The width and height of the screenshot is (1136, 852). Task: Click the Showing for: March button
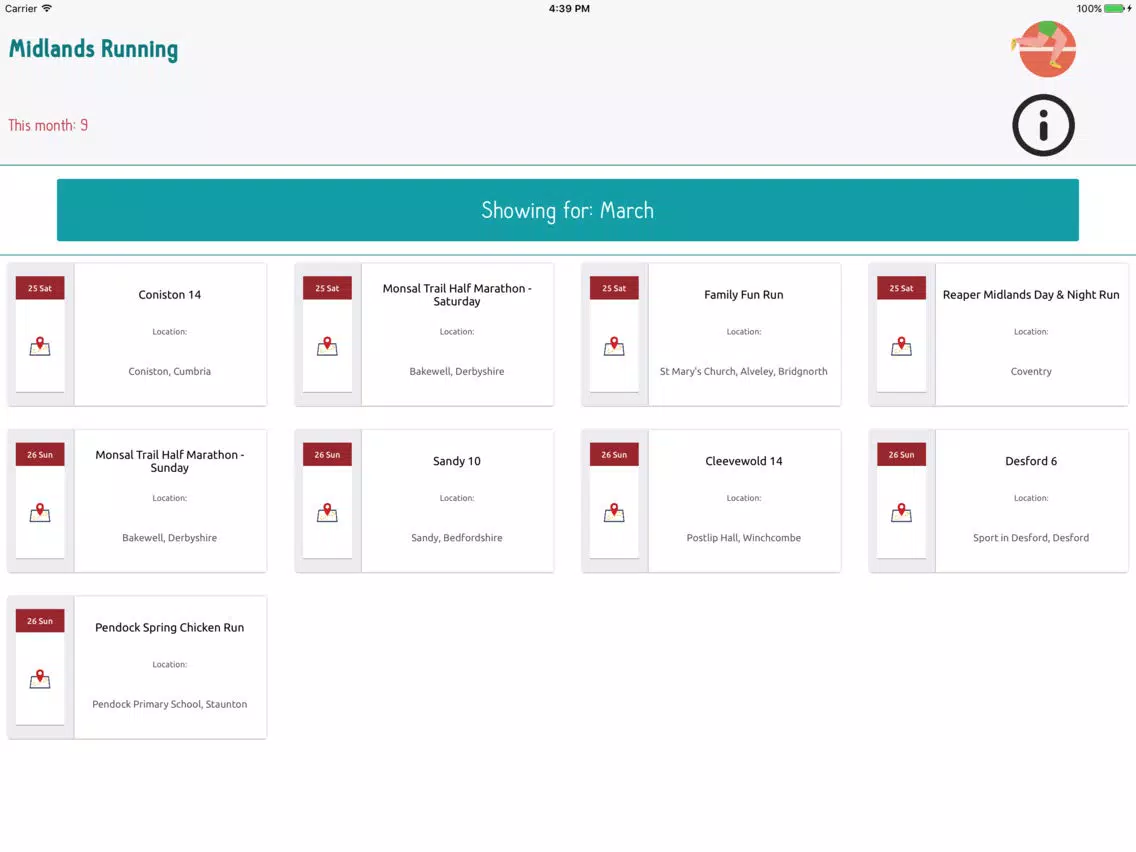point(567,210)
